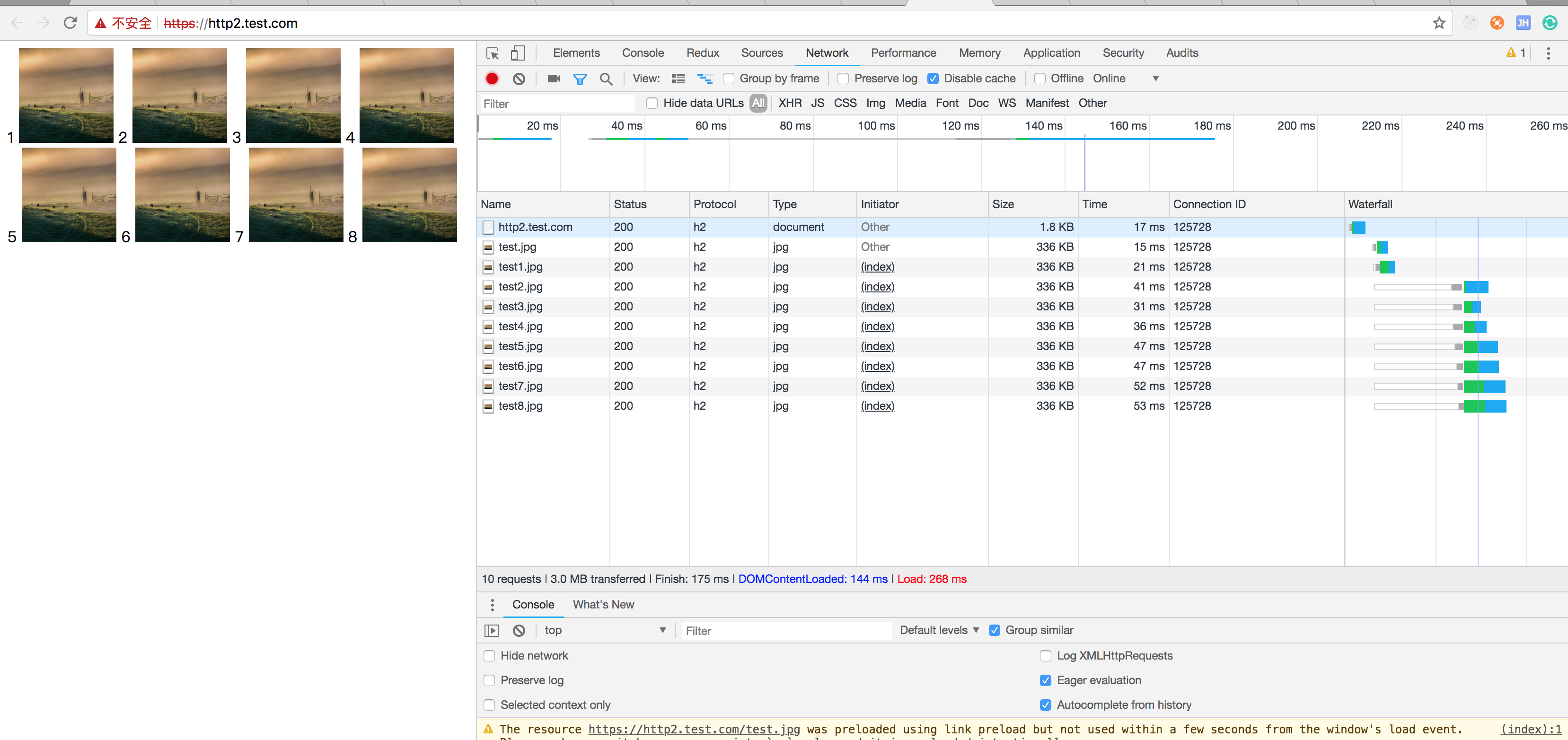The width and height of the screenshot is (1568, 740).
Task: Click (index) initiator link for test1.jpg
Action: click(877, 266)
